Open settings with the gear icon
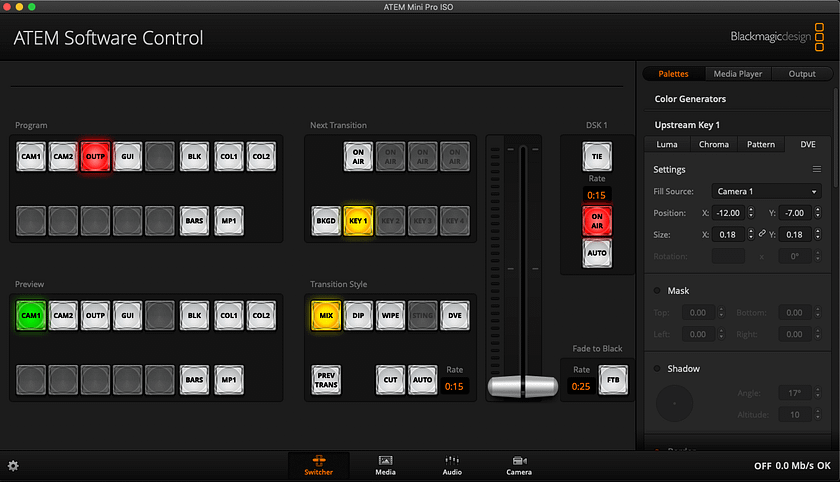 coord(13,466)
